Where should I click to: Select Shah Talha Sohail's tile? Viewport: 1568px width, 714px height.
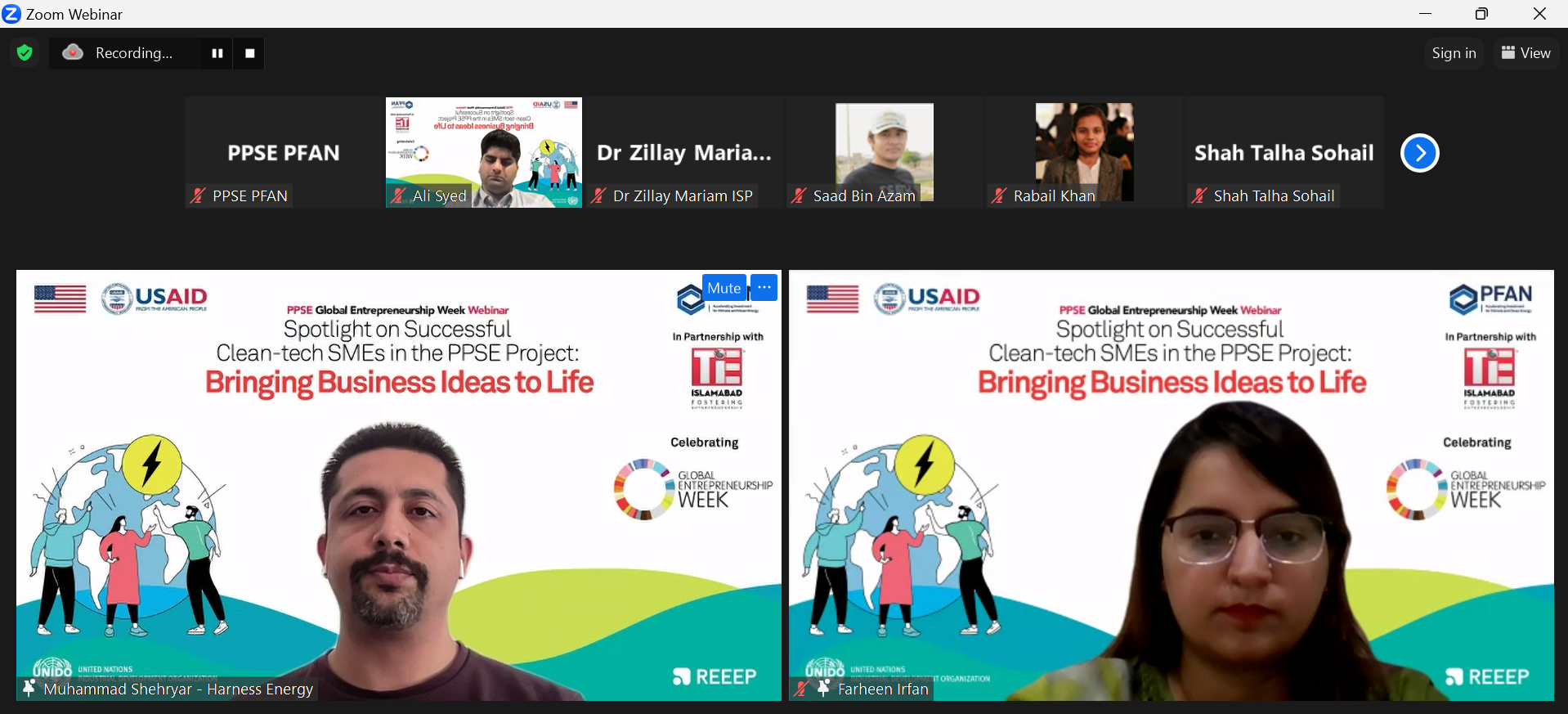(1284, 152)
